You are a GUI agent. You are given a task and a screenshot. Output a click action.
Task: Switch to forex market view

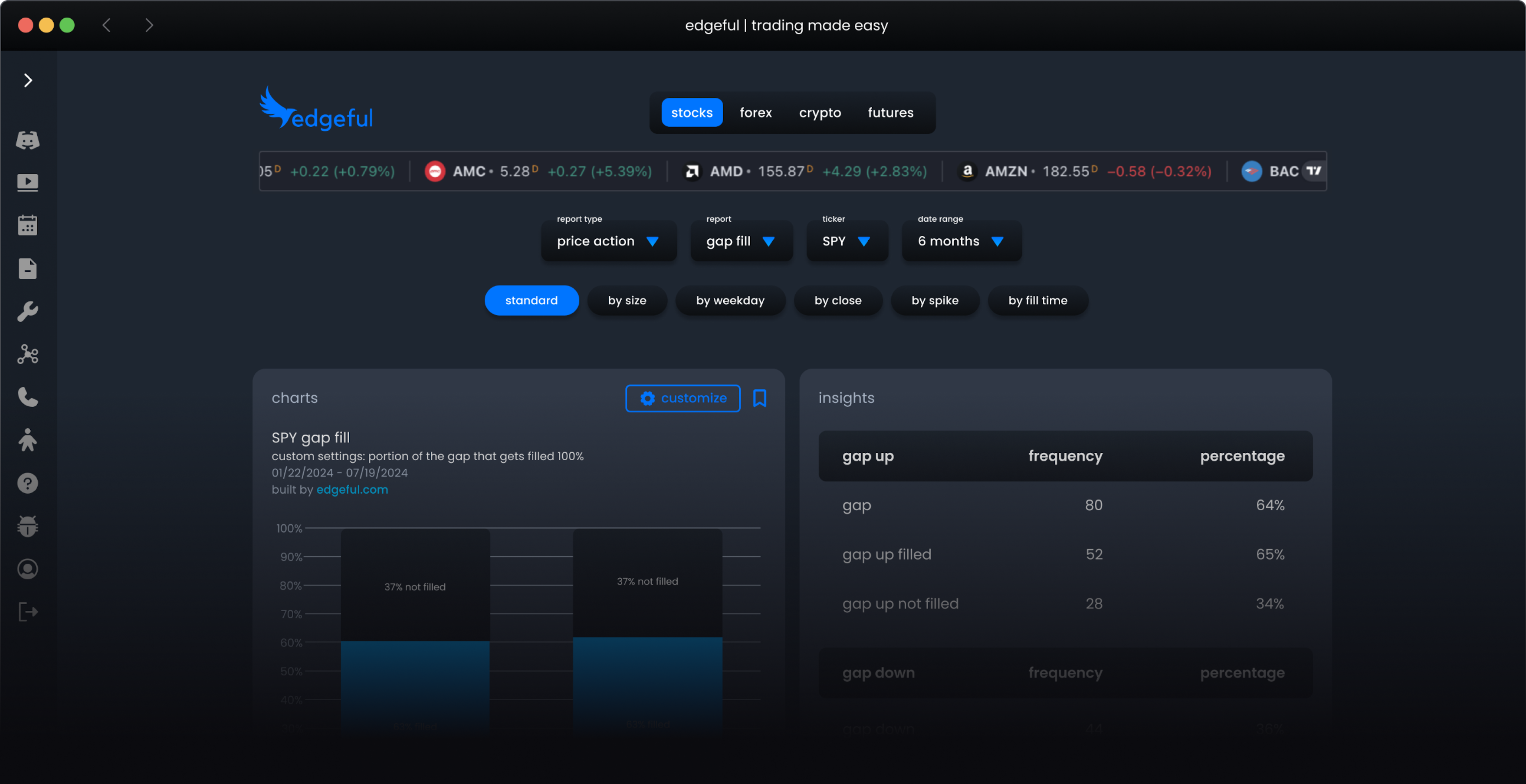point(756,112)
